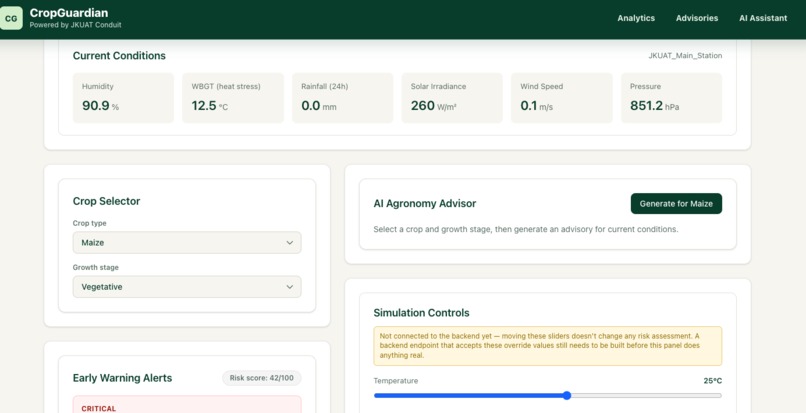The height and width of the screenshot is (413, 806).
Task: Click the 'Select a crop and growth stage' hint
Action: pyautogui.click(x=526, y=229)
